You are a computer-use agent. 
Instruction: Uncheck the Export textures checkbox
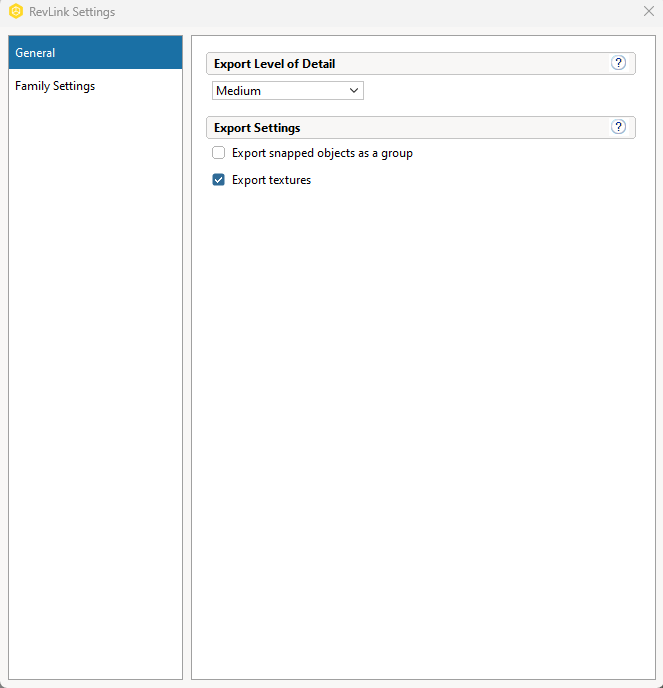click(219, 180)
